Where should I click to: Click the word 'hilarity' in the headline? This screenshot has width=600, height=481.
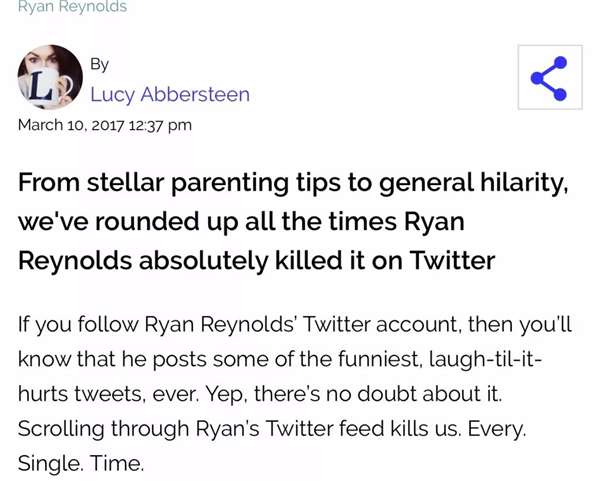point(524,183)
